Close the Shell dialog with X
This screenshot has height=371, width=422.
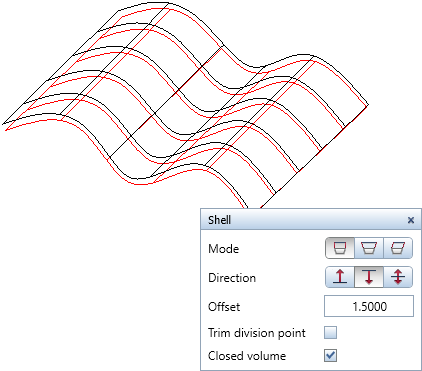click(x=411, y=220)
